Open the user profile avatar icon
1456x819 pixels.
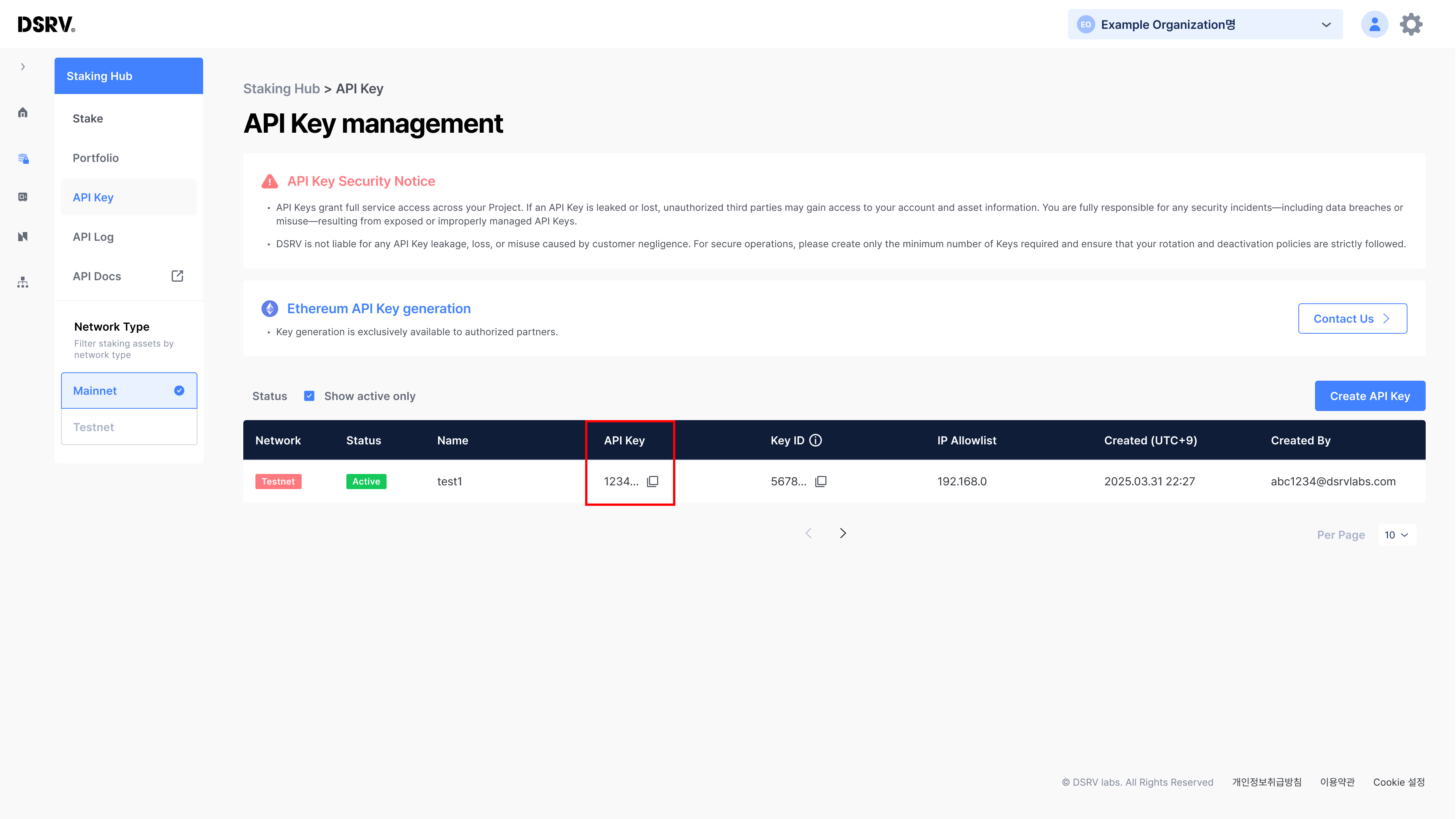point(1374,24)
